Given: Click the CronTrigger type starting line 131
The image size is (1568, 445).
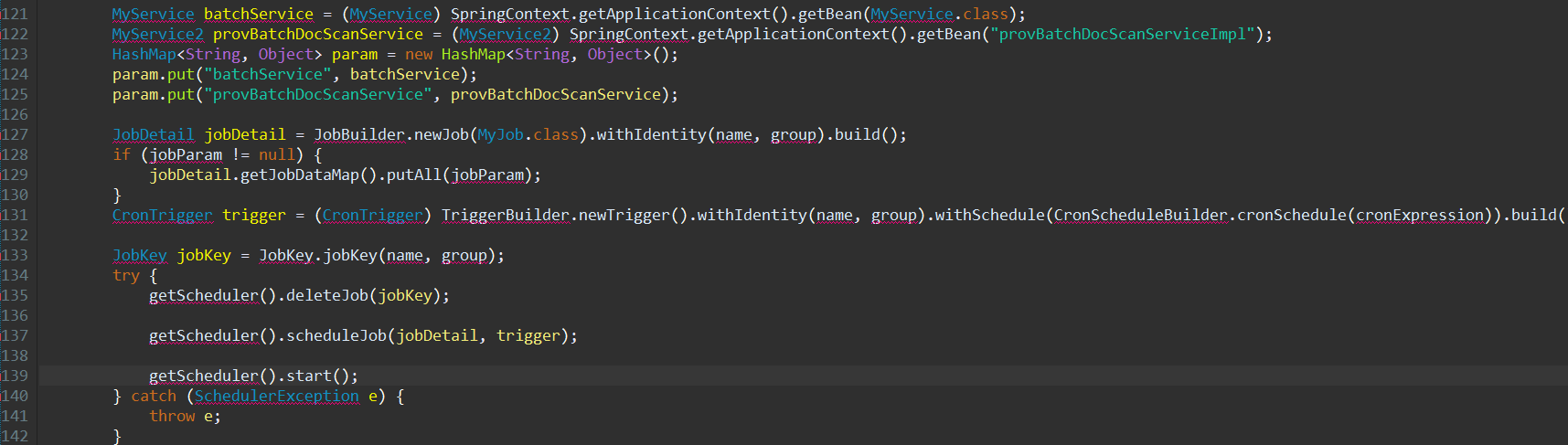Looking at the screenshot, I should pos(163,215).
